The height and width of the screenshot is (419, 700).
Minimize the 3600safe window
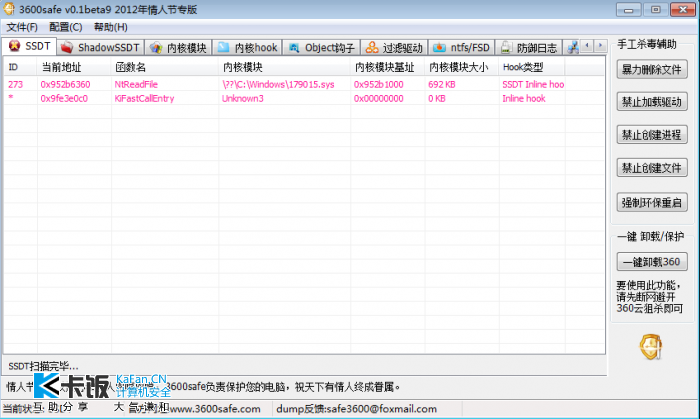(x=629, y=9)
